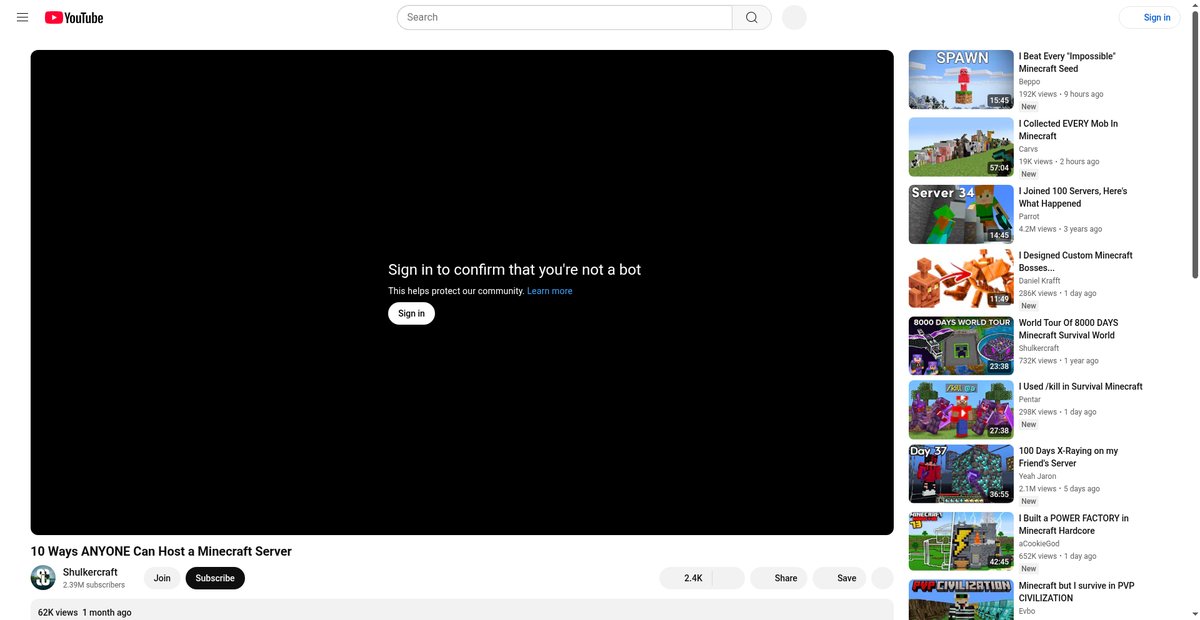Go to the YouTube home logo
The height and width of the screenshot is (620, 1200).
pos(74,17)
